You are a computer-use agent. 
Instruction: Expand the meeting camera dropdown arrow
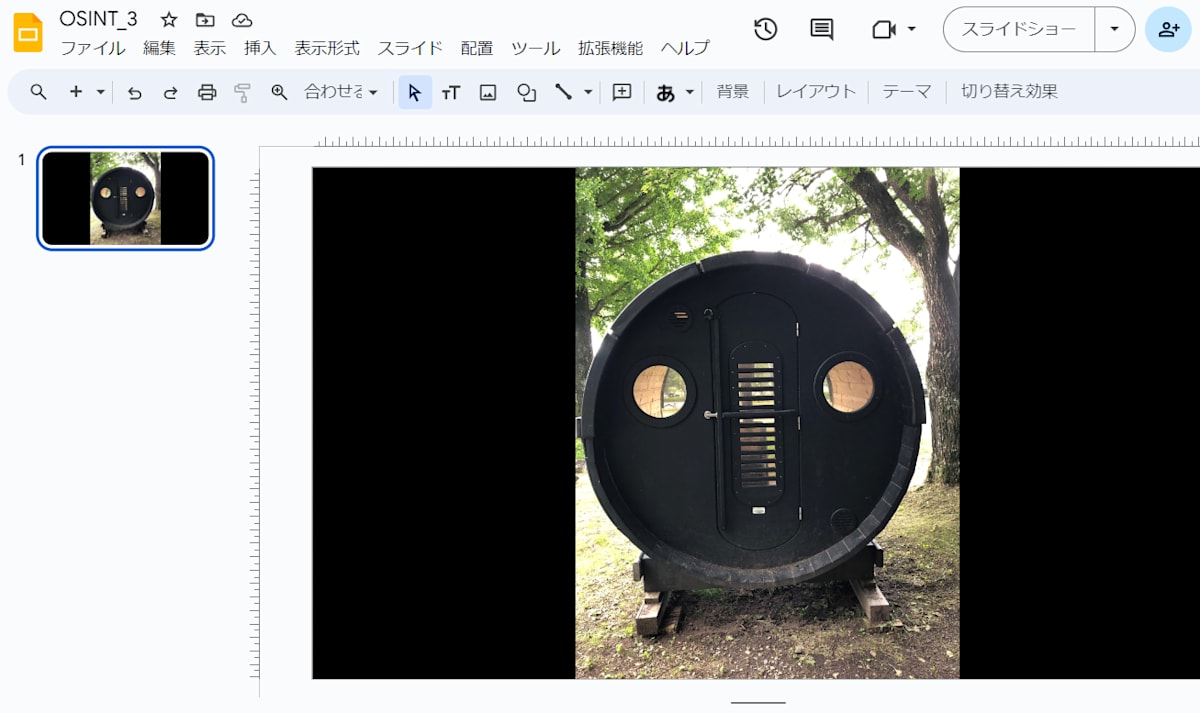point(912,29)
